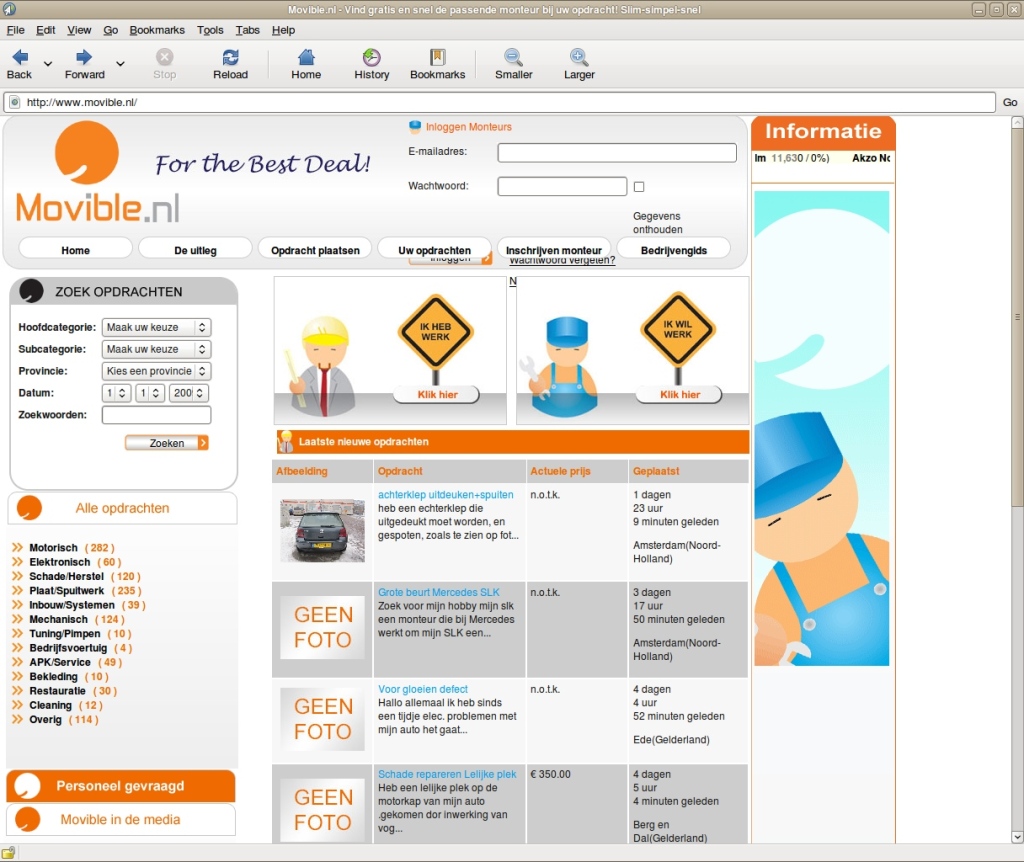Enlarge text with Larger zoom icon
The height and width of the screenshot is (862, 1024).
click(579, 58)
